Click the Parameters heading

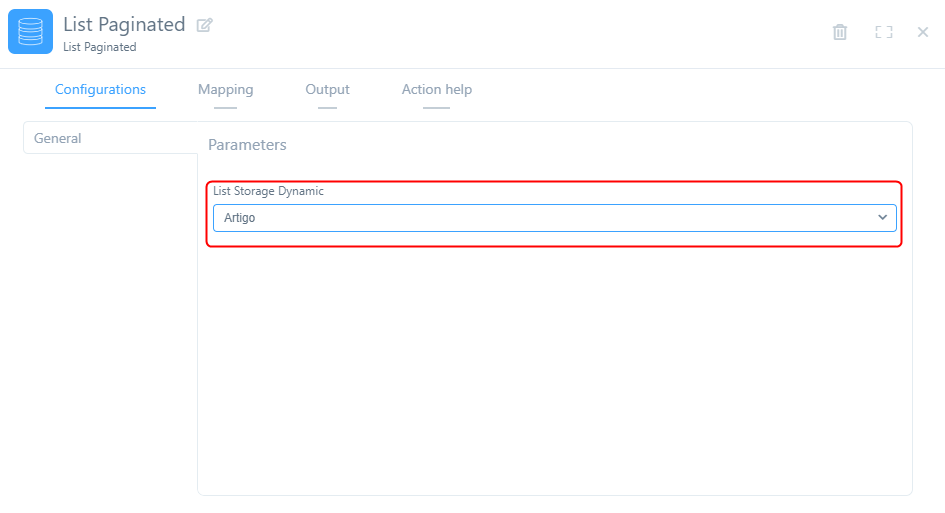pos(247,145)
